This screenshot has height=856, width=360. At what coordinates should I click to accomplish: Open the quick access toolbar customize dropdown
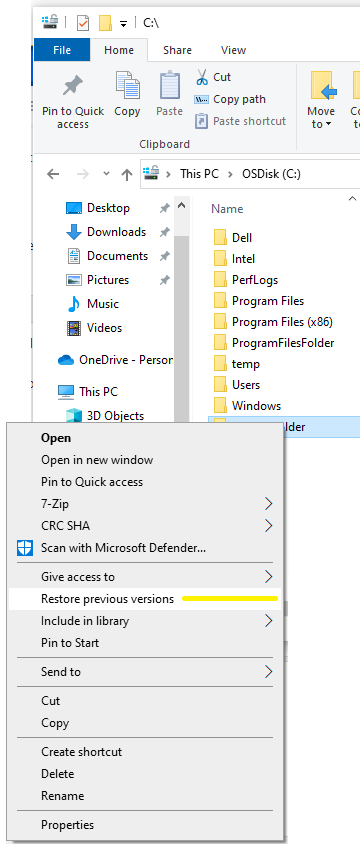coord(123,23)
